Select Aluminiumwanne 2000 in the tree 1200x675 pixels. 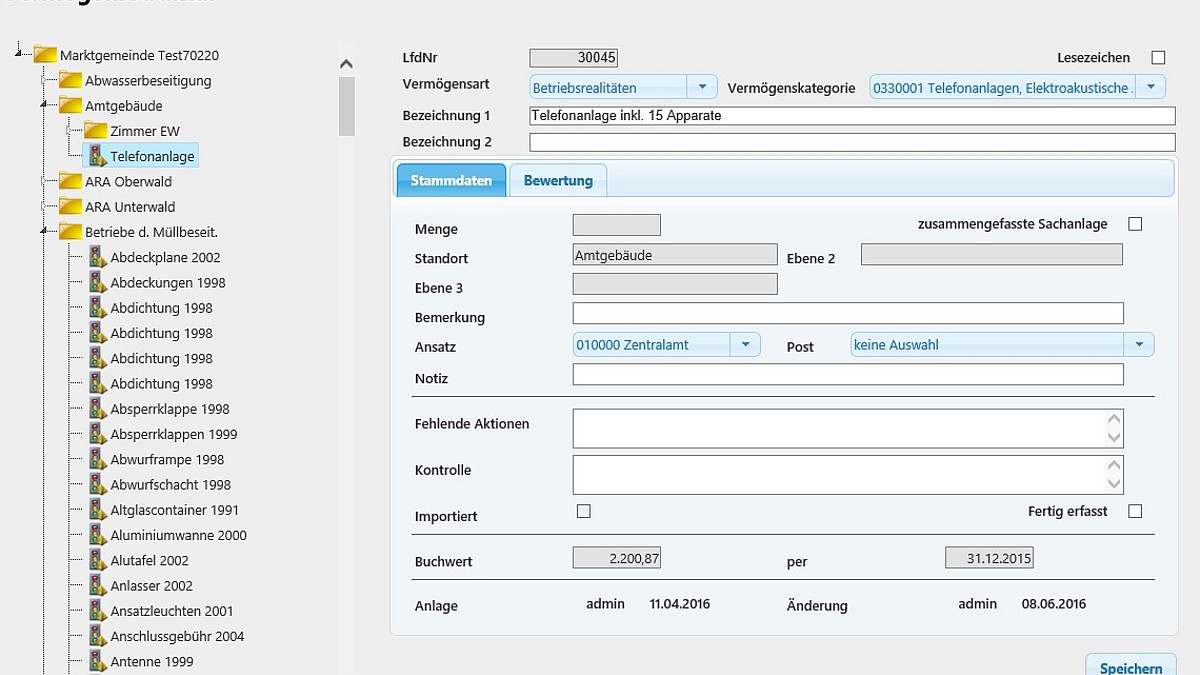tap(178, 535)
